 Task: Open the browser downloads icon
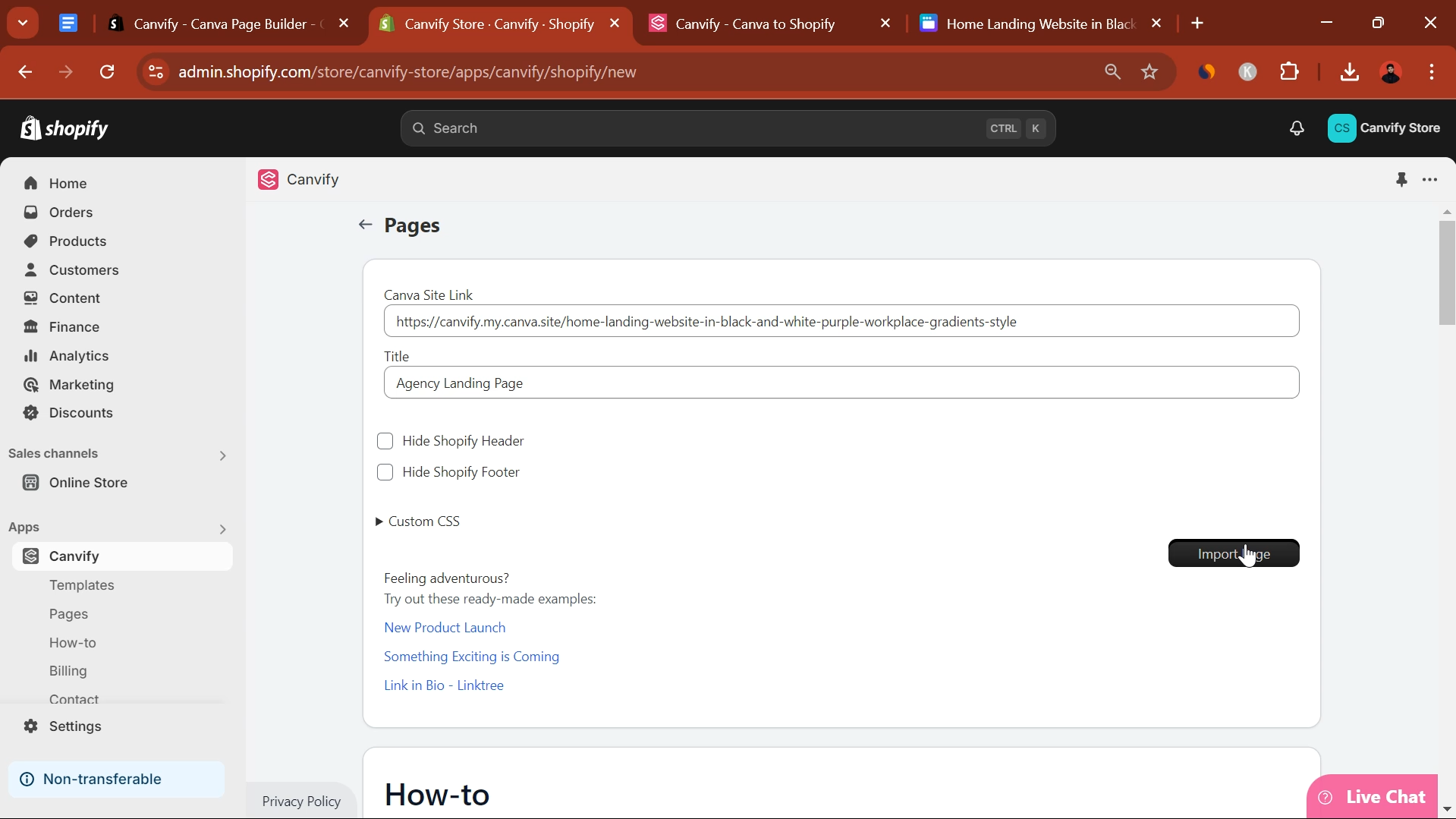[x=1349, y=72]
